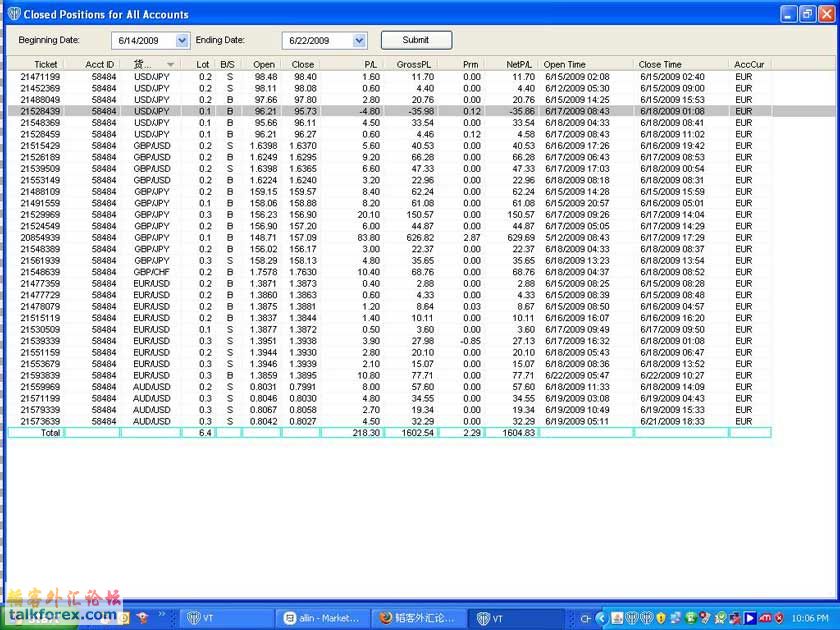This screenshot has width=840, height=630.
Task: Click the system tray clock showing 10:06 PM
Action: [810, 618]
